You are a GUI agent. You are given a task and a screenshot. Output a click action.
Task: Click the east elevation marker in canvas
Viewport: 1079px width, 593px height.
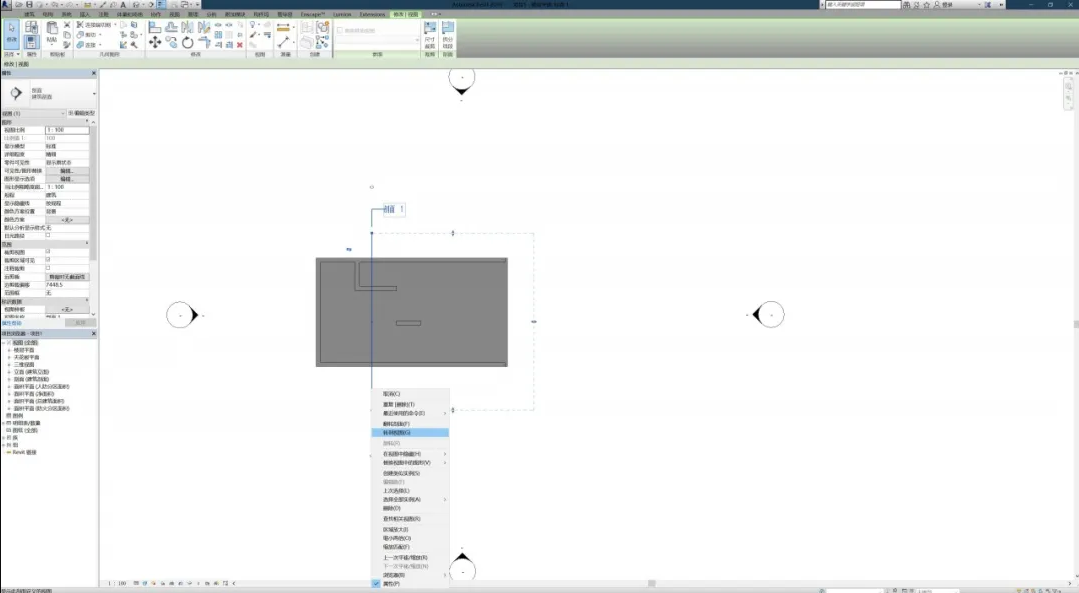click(x=768, y=315)
